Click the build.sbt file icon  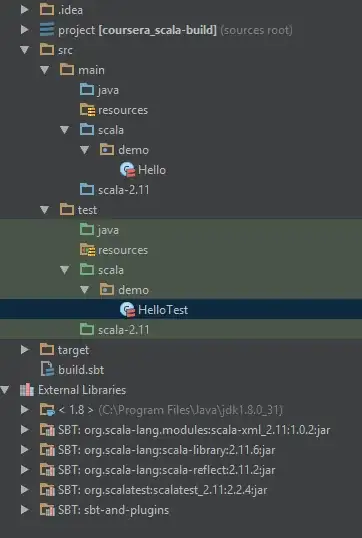tap(47, 370)
